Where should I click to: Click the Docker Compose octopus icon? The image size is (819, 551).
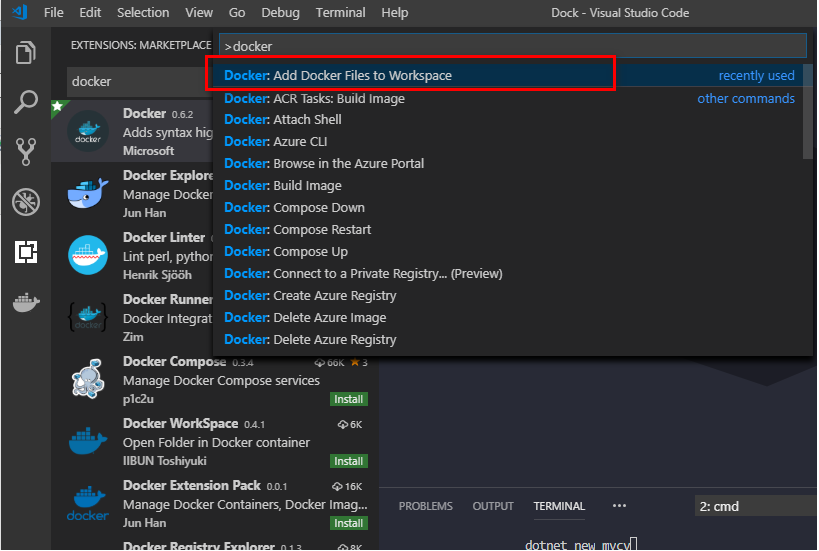[x=88, y=379]
